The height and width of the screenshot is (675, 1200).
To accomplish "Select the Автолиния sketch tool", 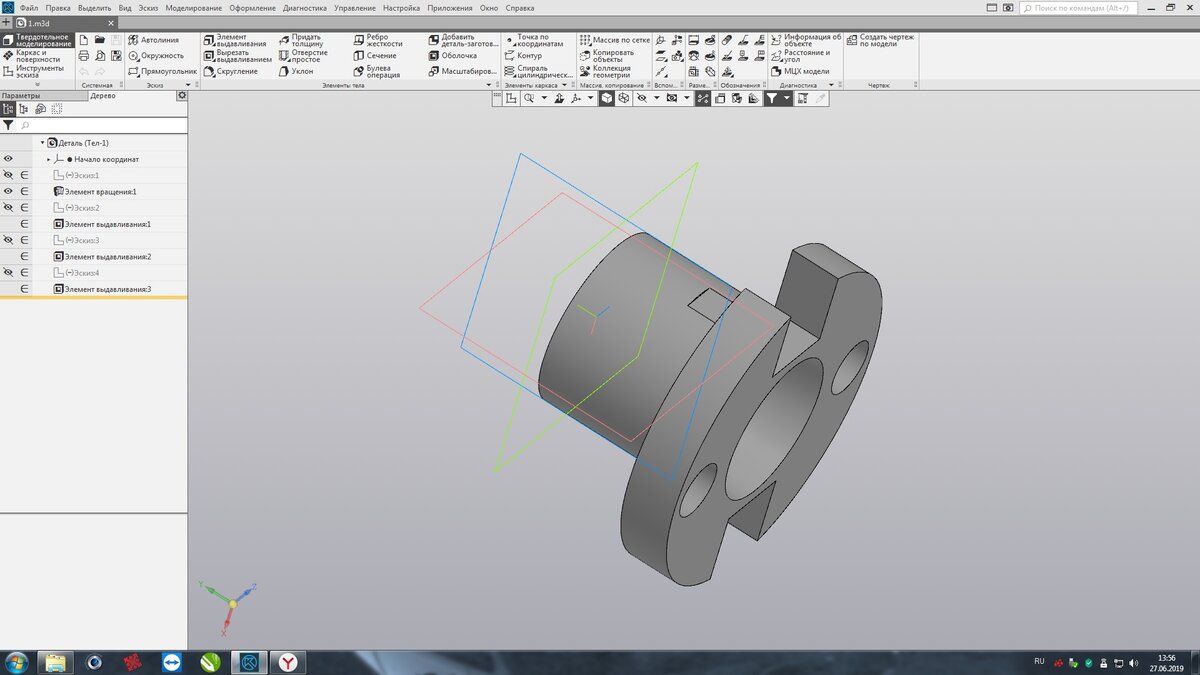I will 153,40.
